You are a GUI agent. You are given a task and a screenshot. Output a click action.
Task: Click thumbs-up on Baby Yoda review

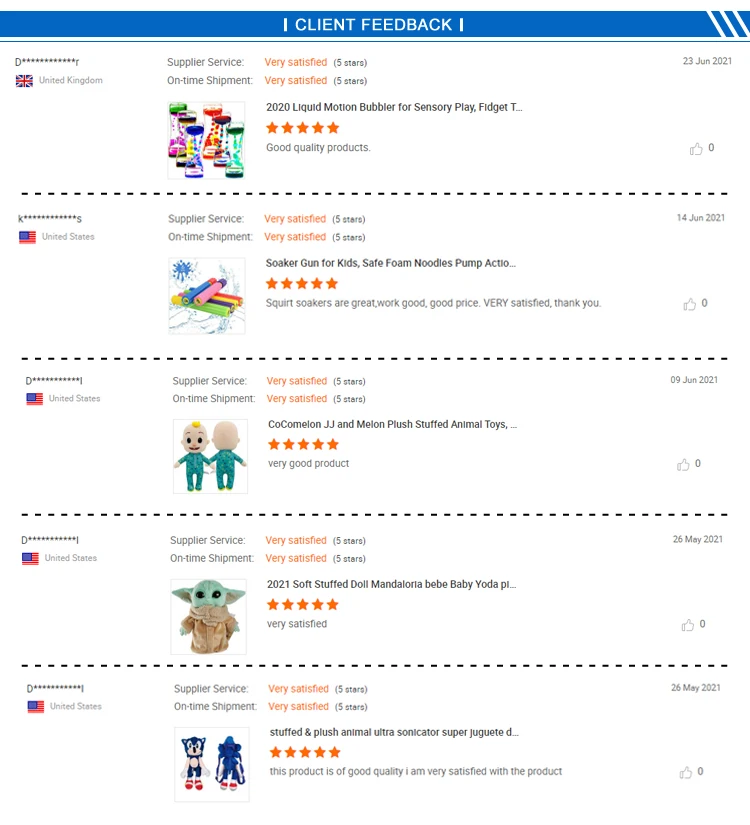coord(688,625)
